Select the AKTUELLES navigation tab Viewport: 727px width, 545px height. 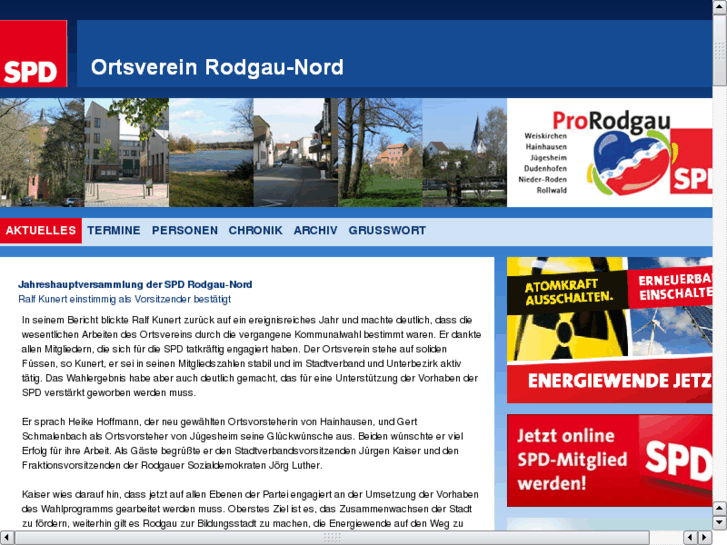(41, 231)
